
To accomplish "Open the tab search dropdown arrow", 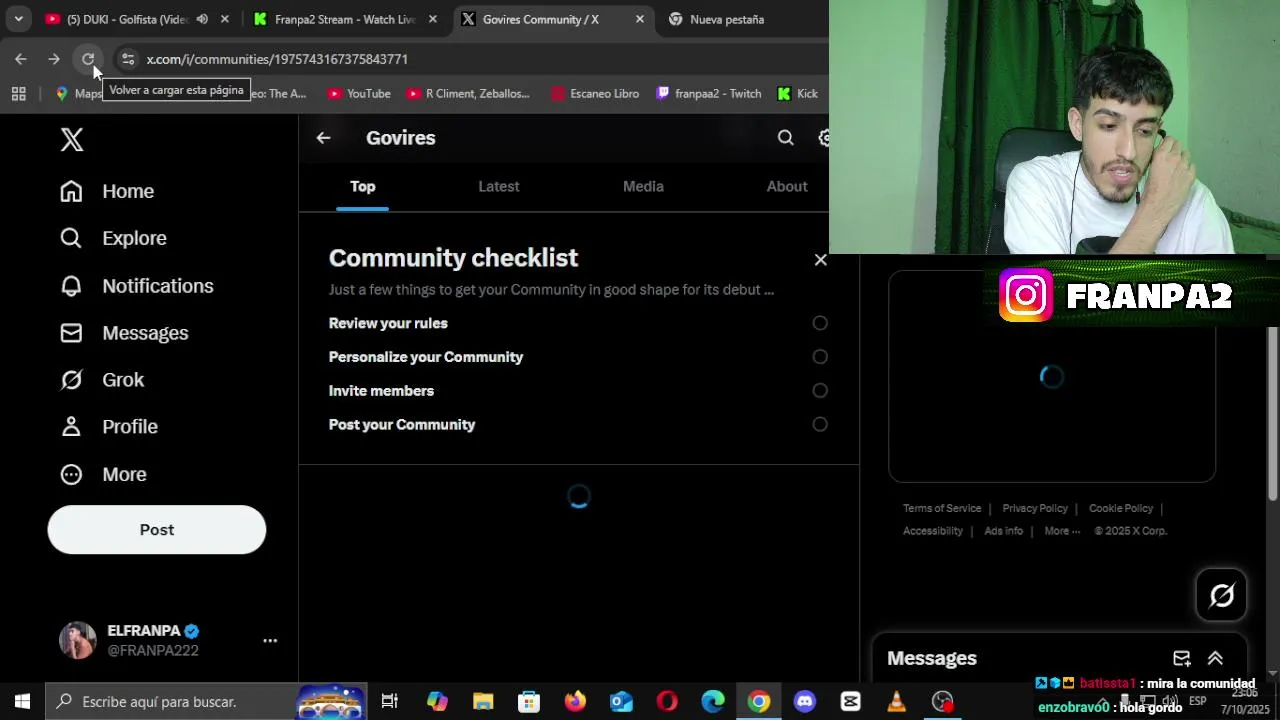I will [x=18, y=19].
